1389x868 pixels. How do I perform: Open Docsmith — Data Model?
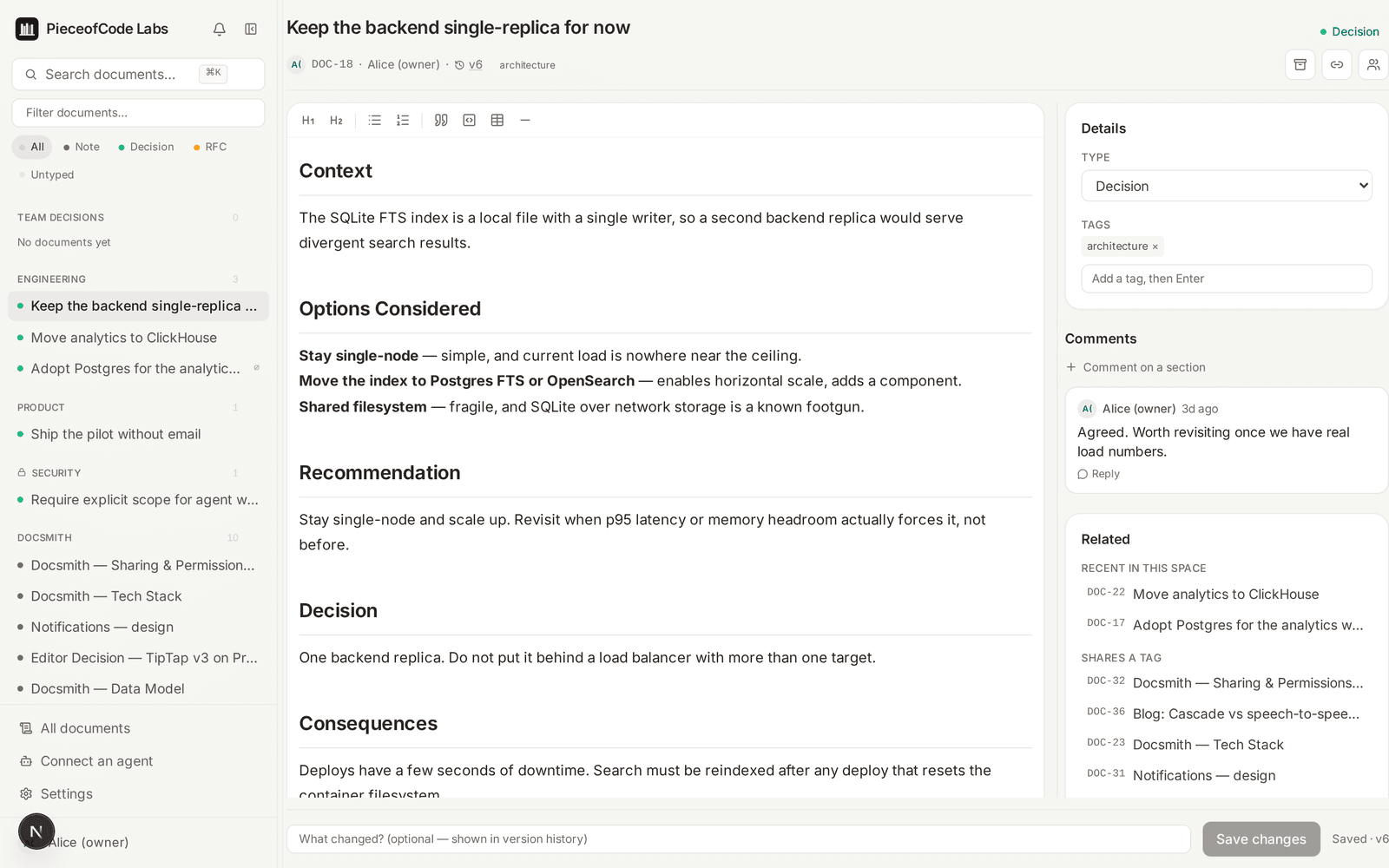coord(139,688)
